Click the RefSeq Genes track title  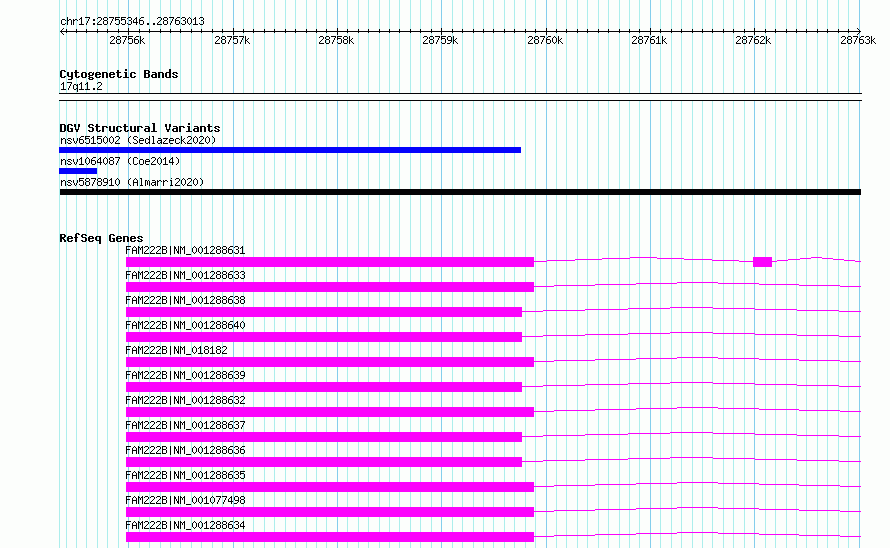click(x=101, y=238)
